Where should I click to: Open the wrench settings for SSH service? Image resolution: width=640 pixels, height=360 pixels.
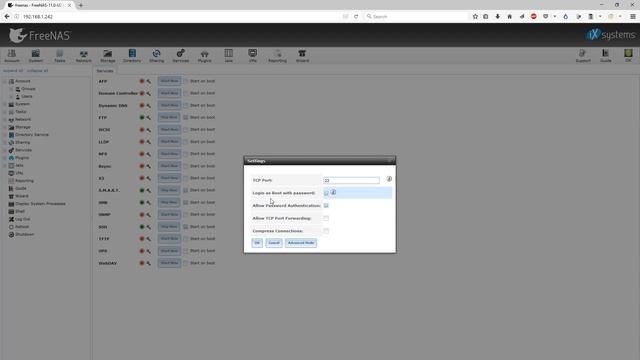pos(149,227)
